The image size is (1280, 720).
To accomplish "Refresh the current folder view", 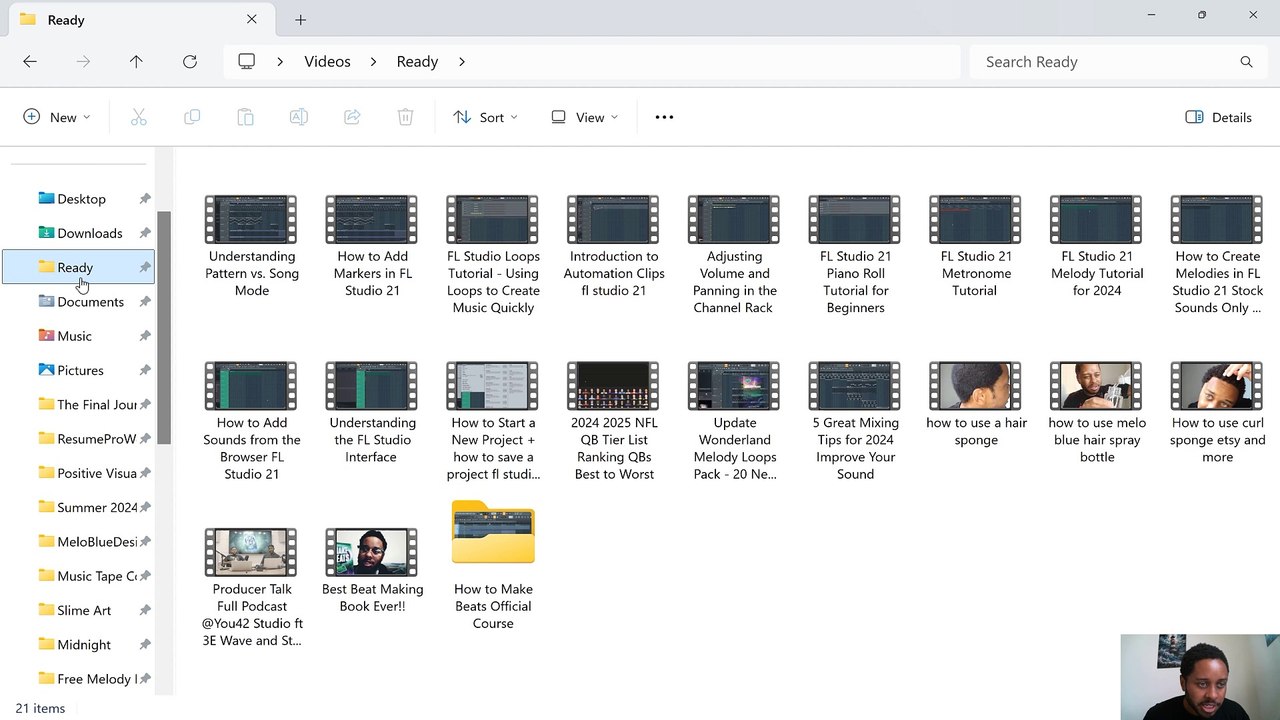I will click(x=189, y=61).
